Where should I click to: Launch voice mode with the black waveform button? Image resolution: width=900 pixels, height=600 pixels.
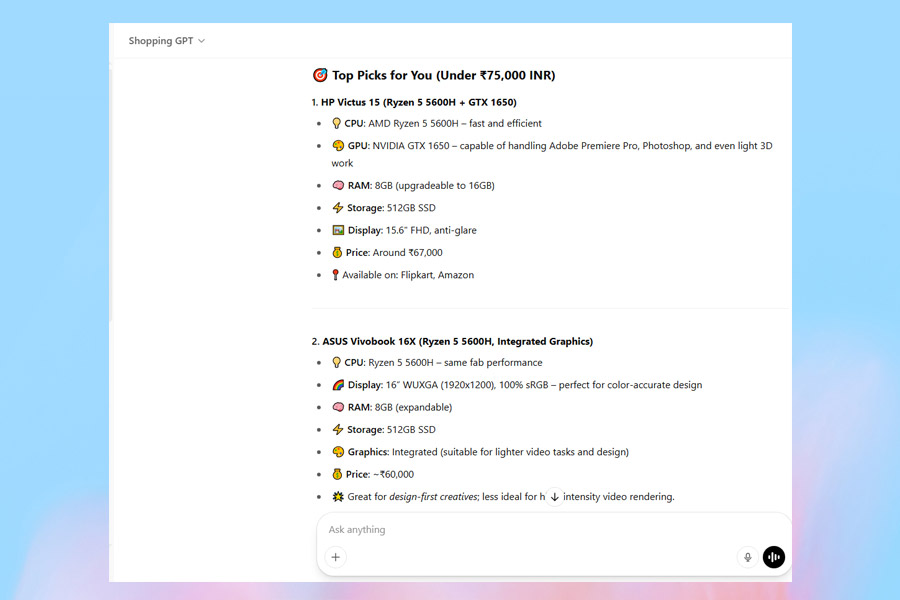(774, 557)
